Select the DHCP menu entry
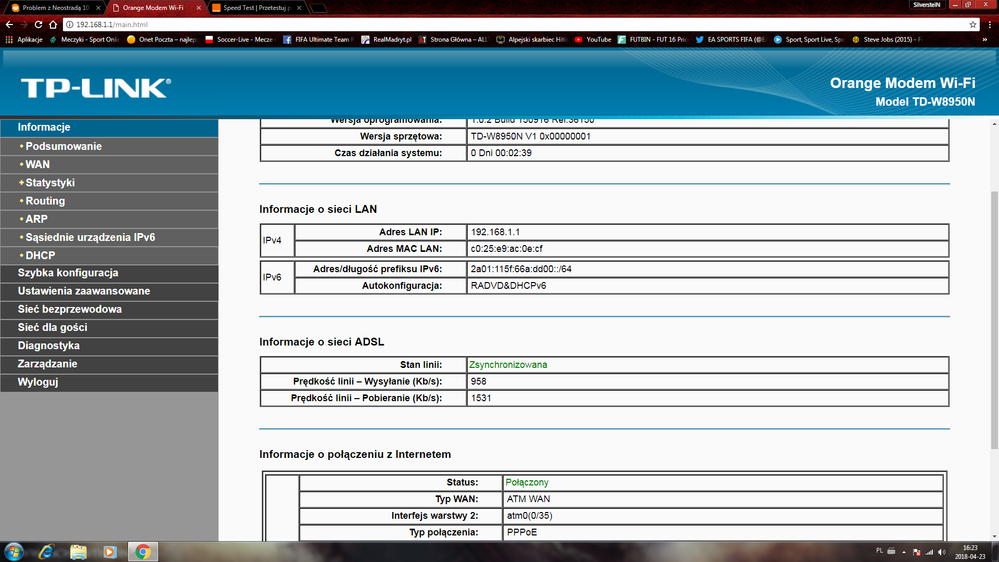This screenshot has width=999, height=562. point(40,256)
